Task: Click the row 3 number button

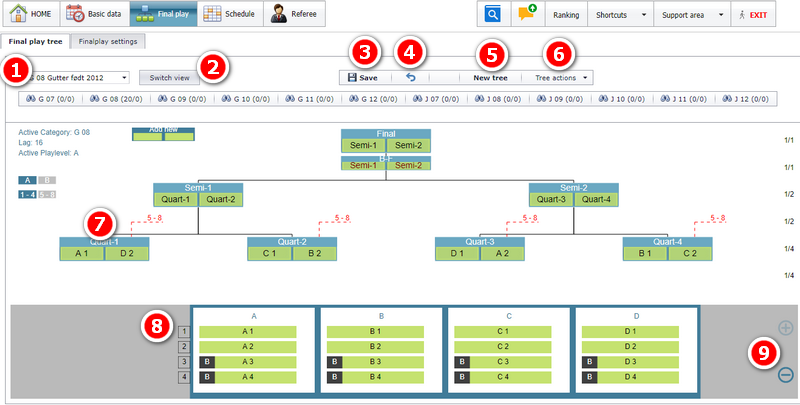Action: click(184, 363)
